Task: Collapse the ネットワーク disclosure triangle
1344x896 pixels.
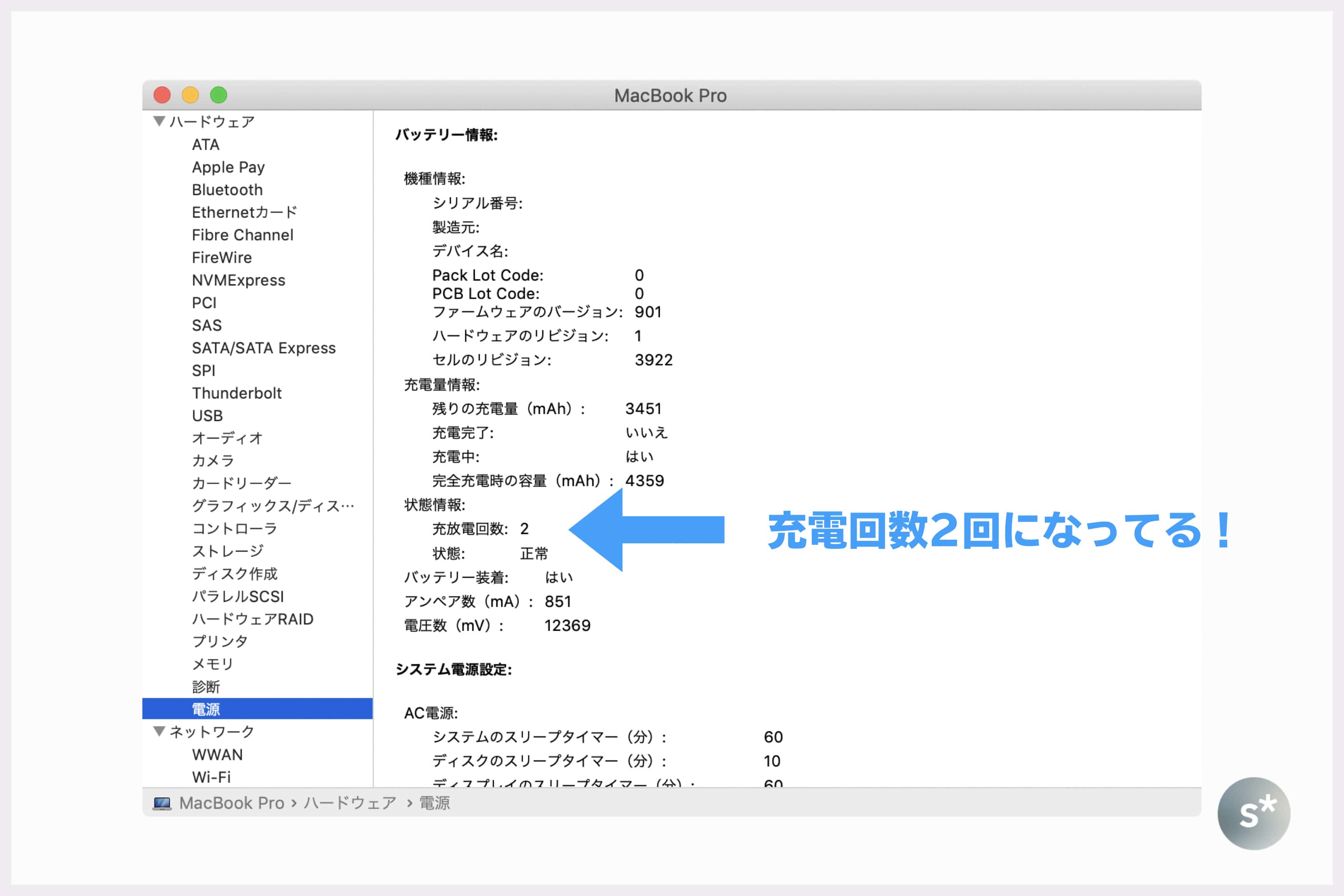Action: tap(159, 731)
